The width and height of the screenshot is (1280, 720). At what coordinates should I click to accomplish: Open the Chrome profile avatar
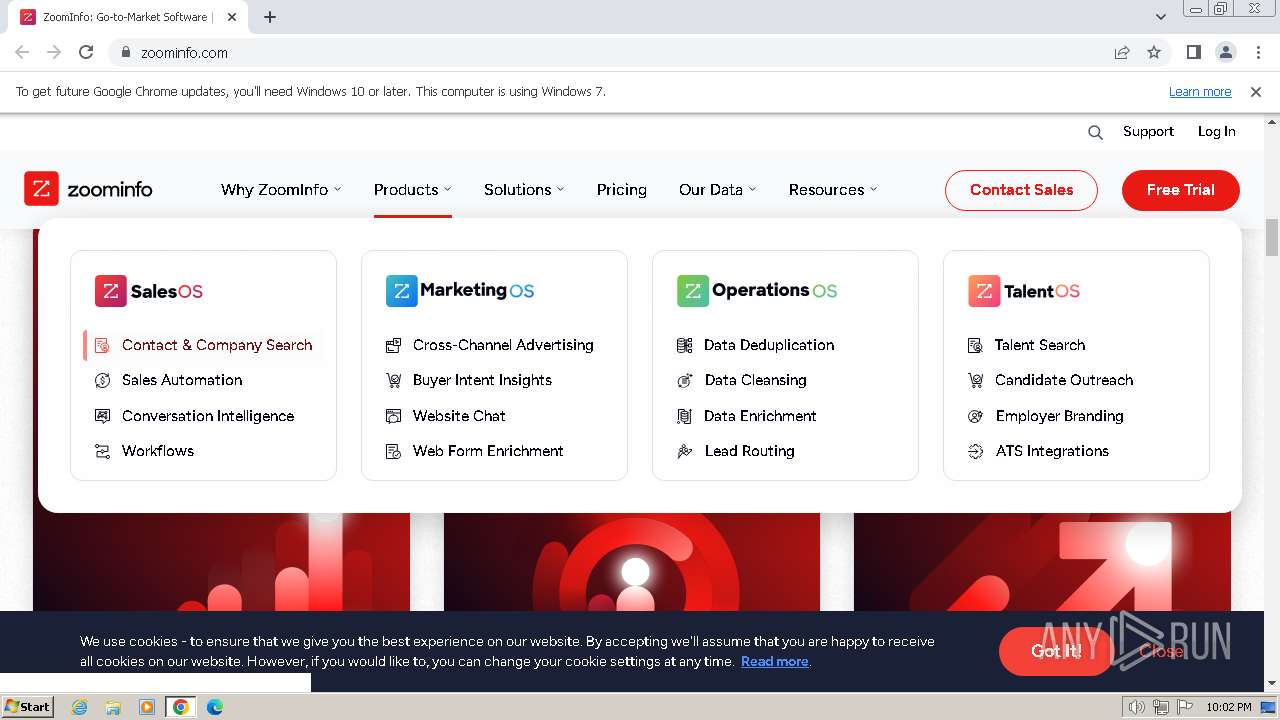[1225, 52]
